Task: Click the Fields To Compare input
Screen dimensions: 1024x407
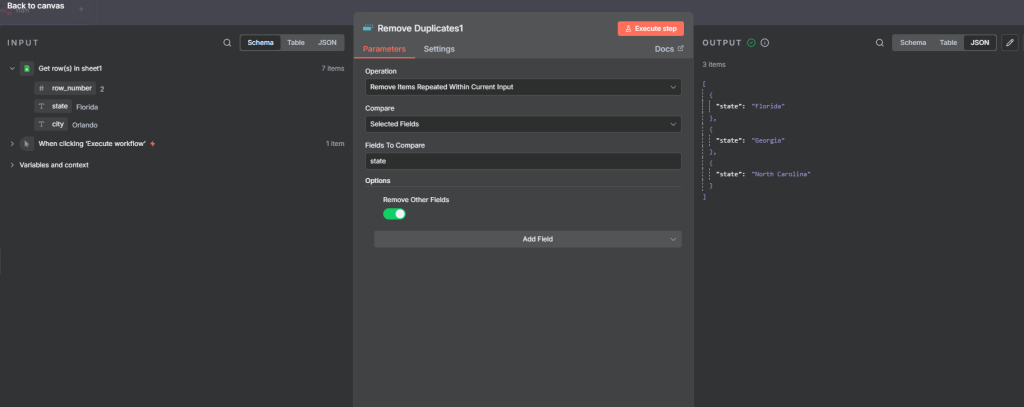Action: coord(524,161)
